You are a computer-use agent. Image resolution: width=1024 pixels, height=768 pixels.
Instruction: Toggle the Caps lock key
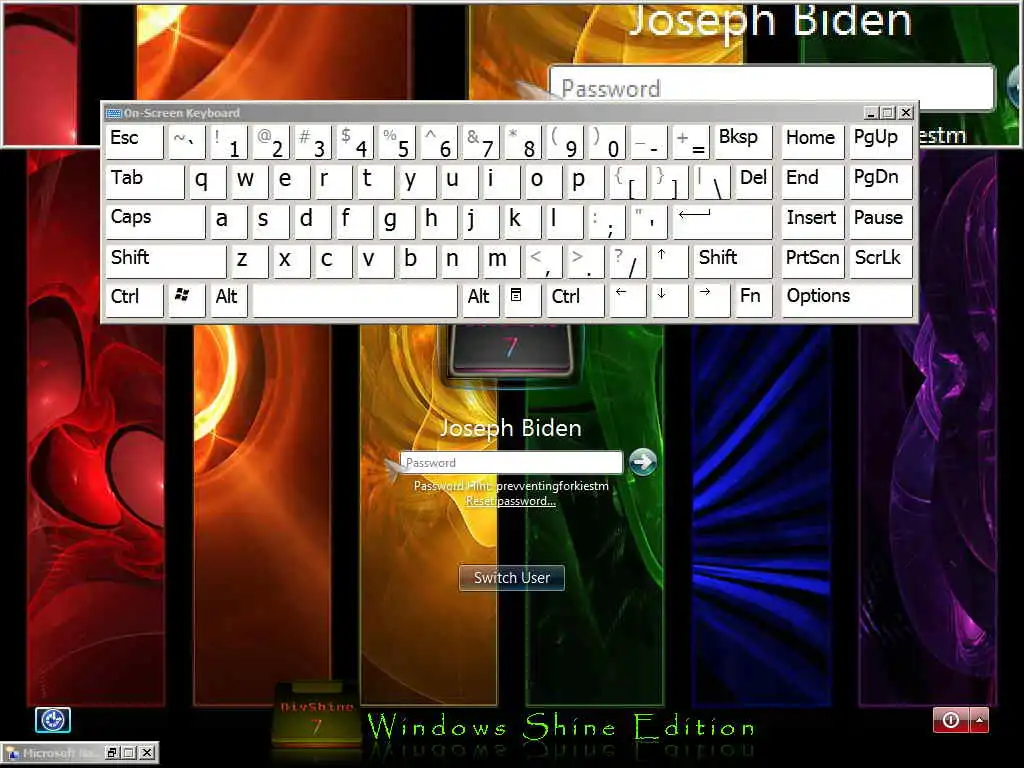pyautogui.click(x=155, y=221)
